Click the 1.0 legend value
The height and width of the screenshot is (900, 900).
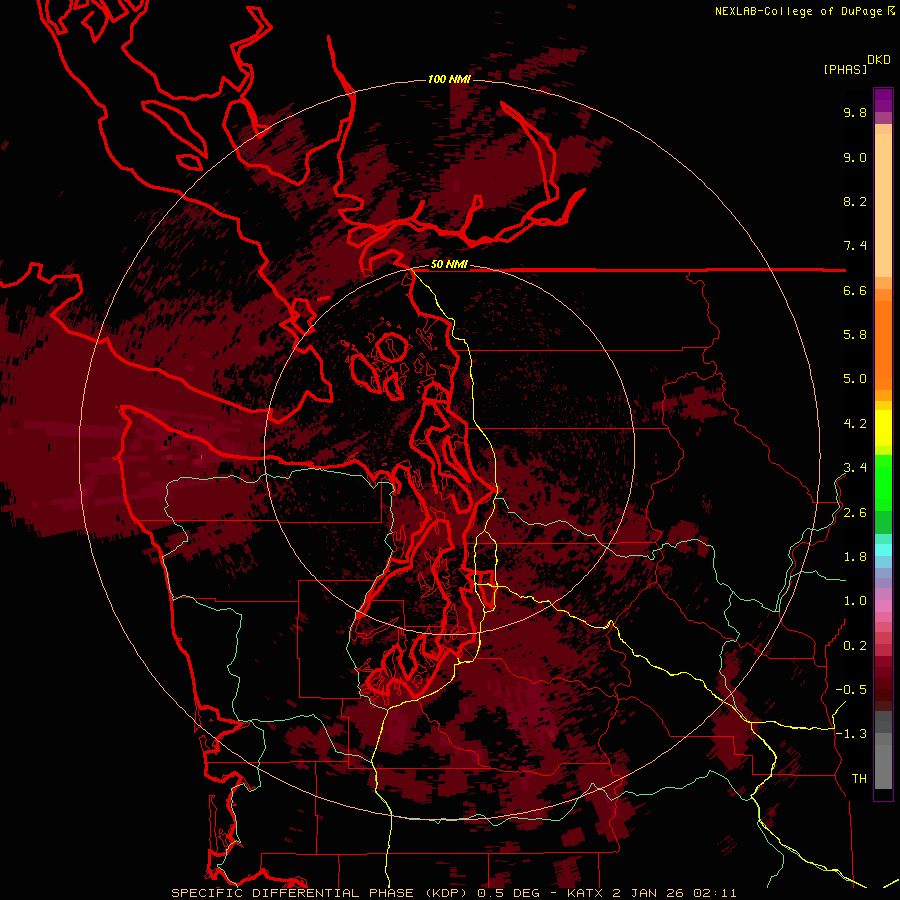[855, 601]
